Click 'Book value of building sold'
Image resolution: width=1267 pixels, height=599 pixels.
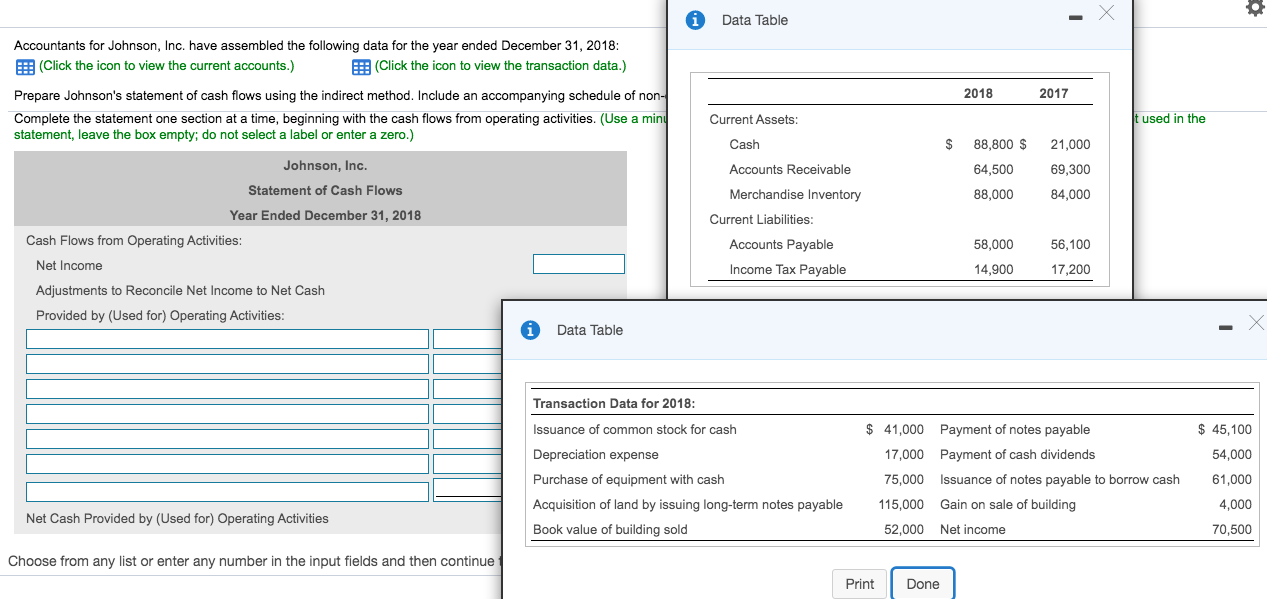click(x=610, y=530)
